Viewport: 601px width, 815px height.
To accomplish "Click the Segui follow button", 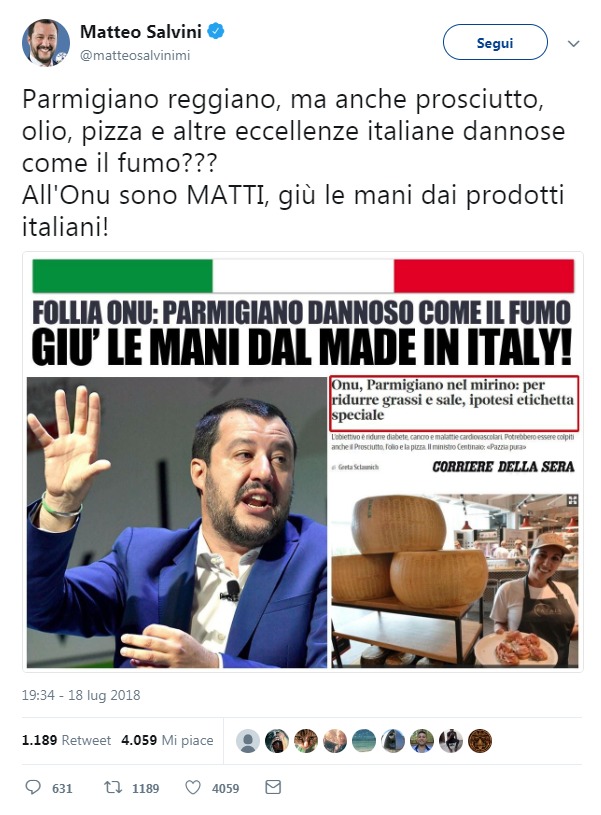I will click(495, 43).
